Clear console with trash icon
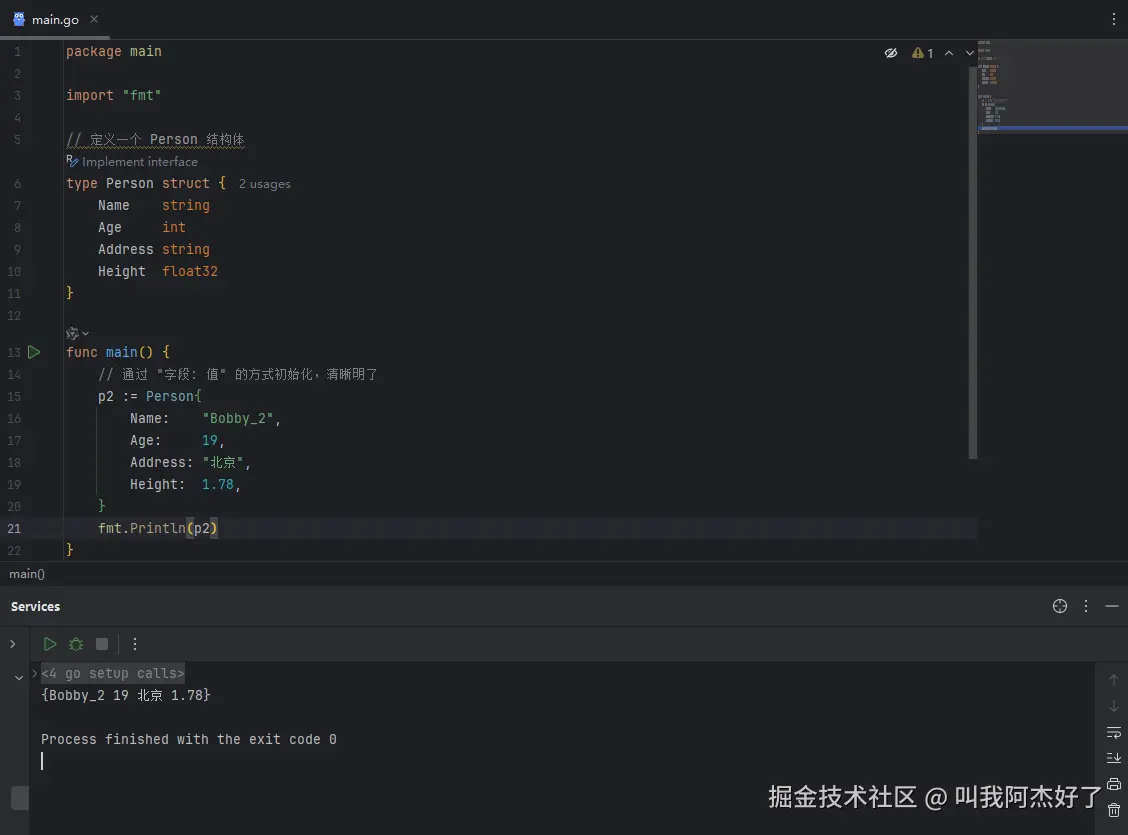This screenshot has height=835, width=1128. pos(1113,810)
